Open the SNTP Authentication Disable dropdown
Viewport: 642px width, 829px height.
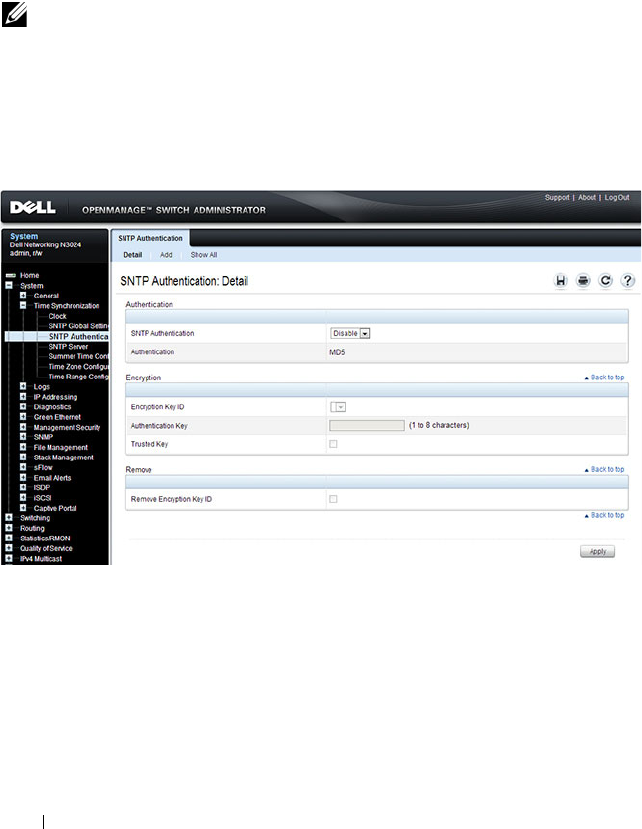[x=350, y=334]
